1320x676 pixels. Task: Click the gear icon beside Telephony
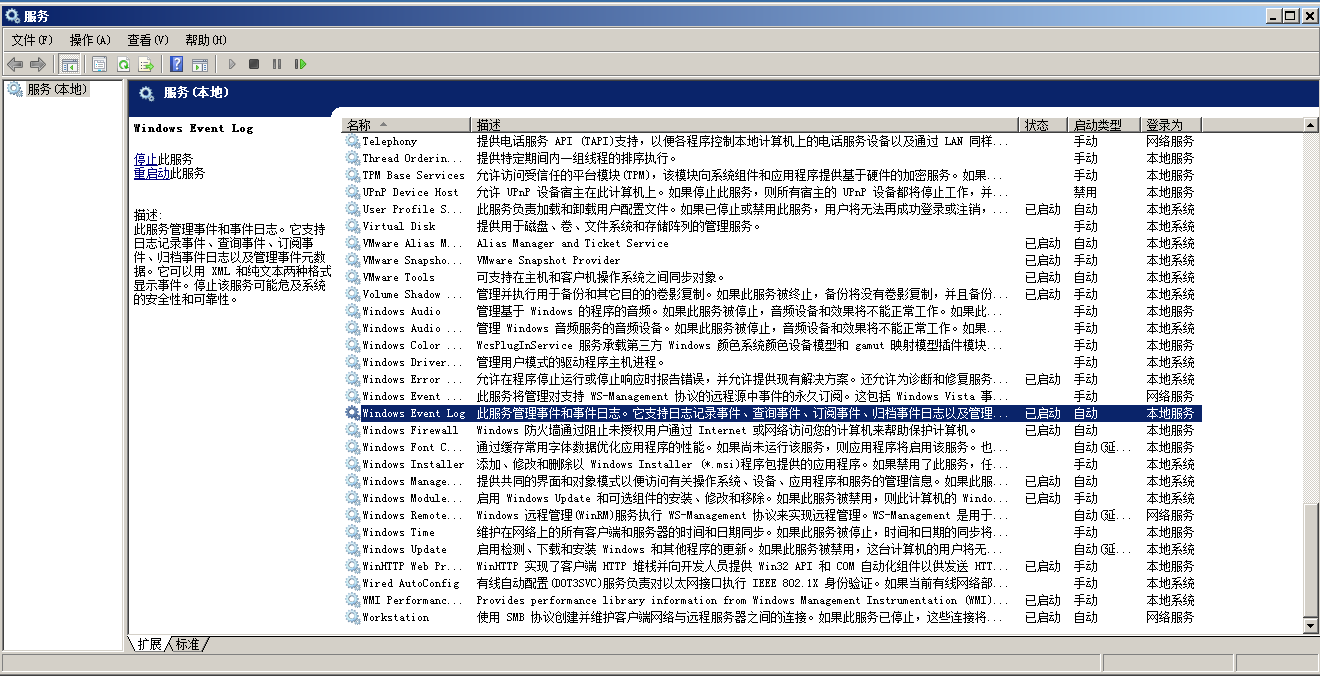[x=352, y=141]
